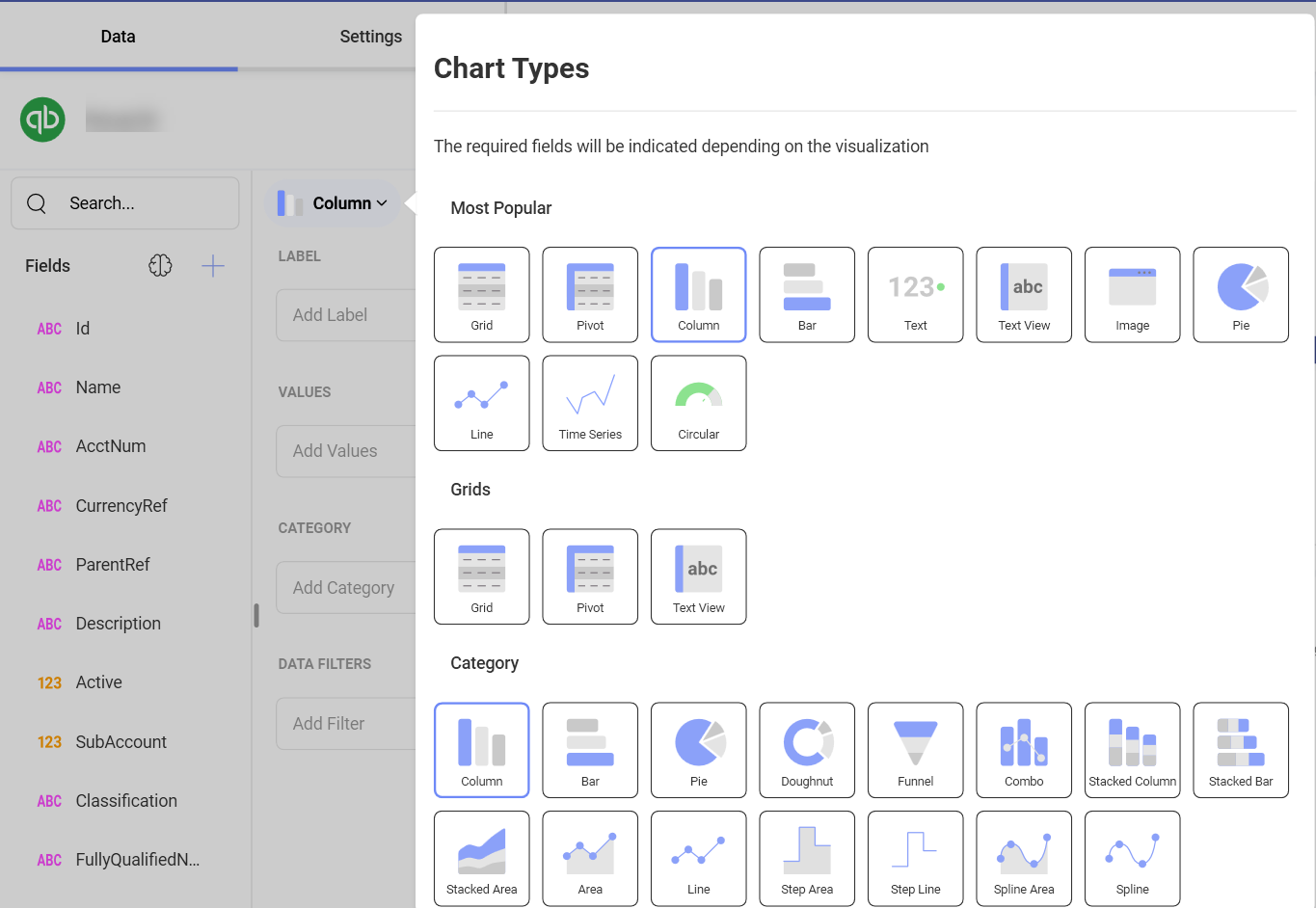This screenshot has width=1316, height=908.
Task: Click the Add Label placeholder
Action: click(x=345, y=315)
